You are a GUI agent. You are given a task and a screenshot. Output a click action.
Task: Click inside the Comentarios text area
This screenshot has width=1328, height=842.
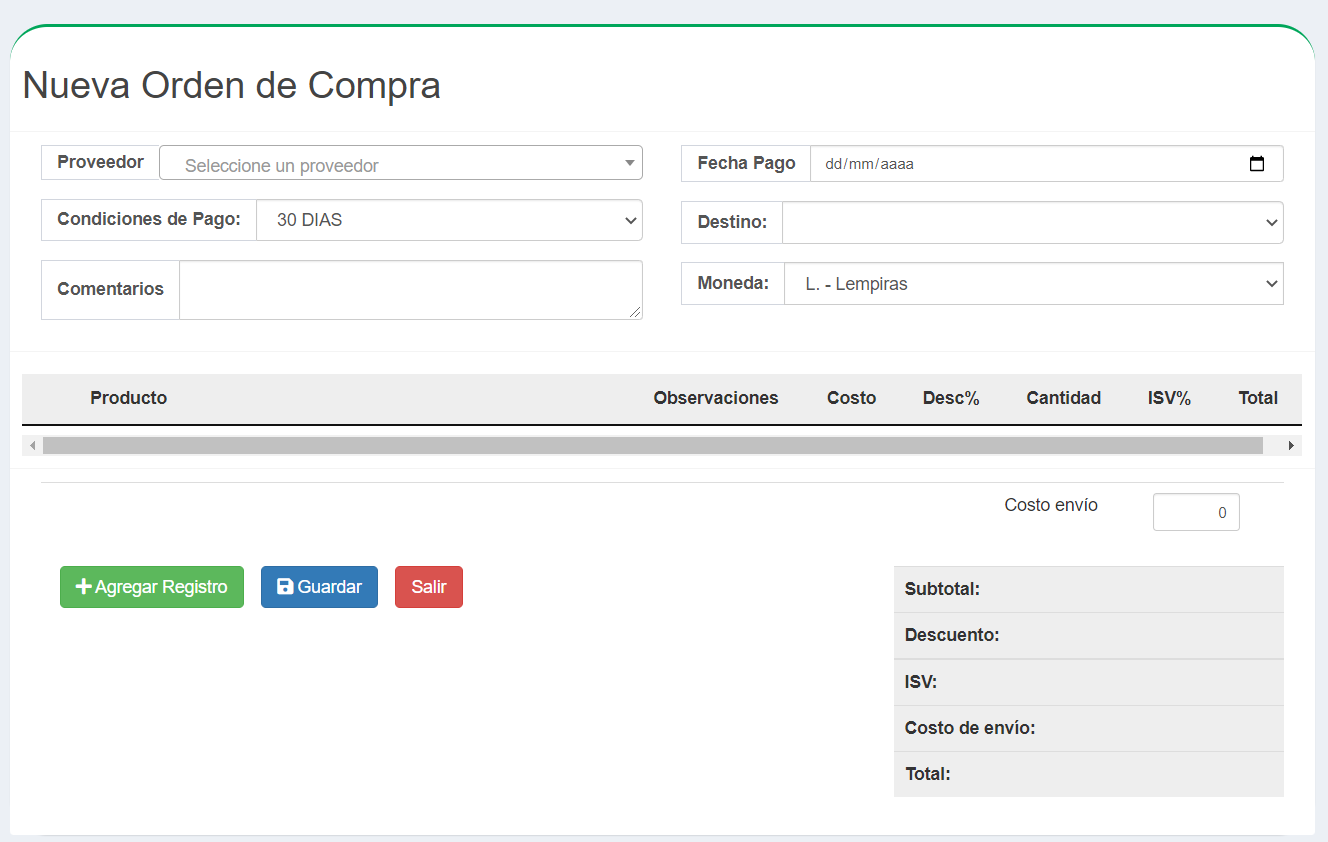point(410,289)
